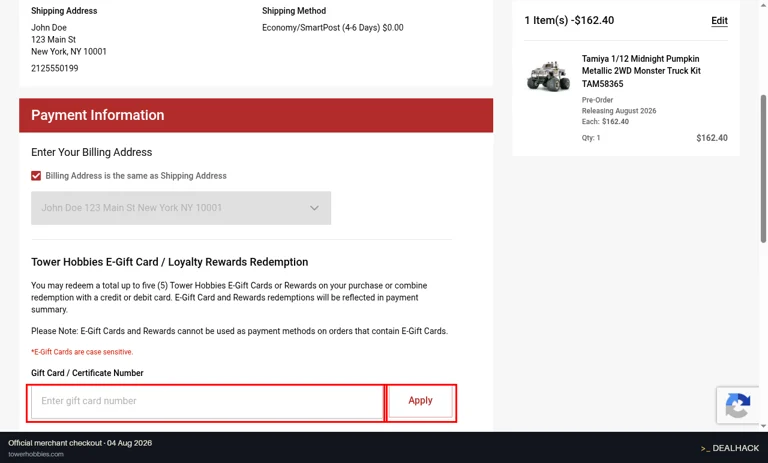Screen dimensions: 768x463
Task: Select the phone number 2125550199
Action: [55, 69]
